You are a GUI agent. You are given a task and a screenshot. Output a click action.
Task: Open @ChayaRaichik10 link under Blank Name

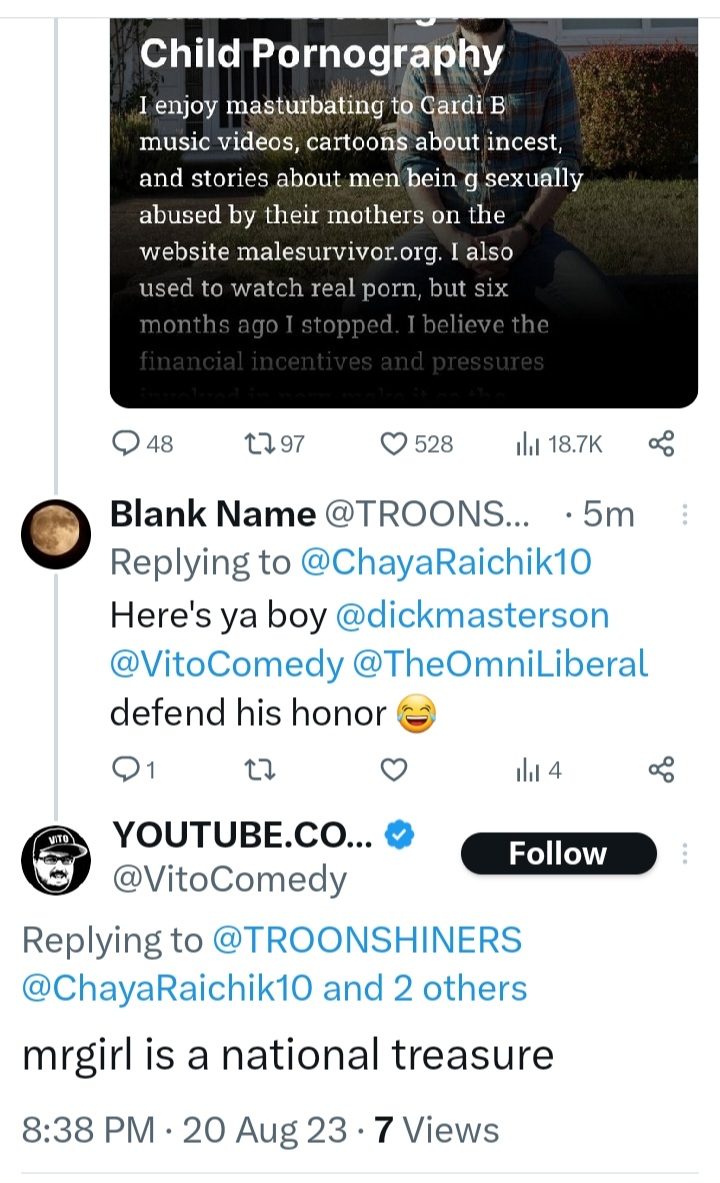click(x=445, y=563)
